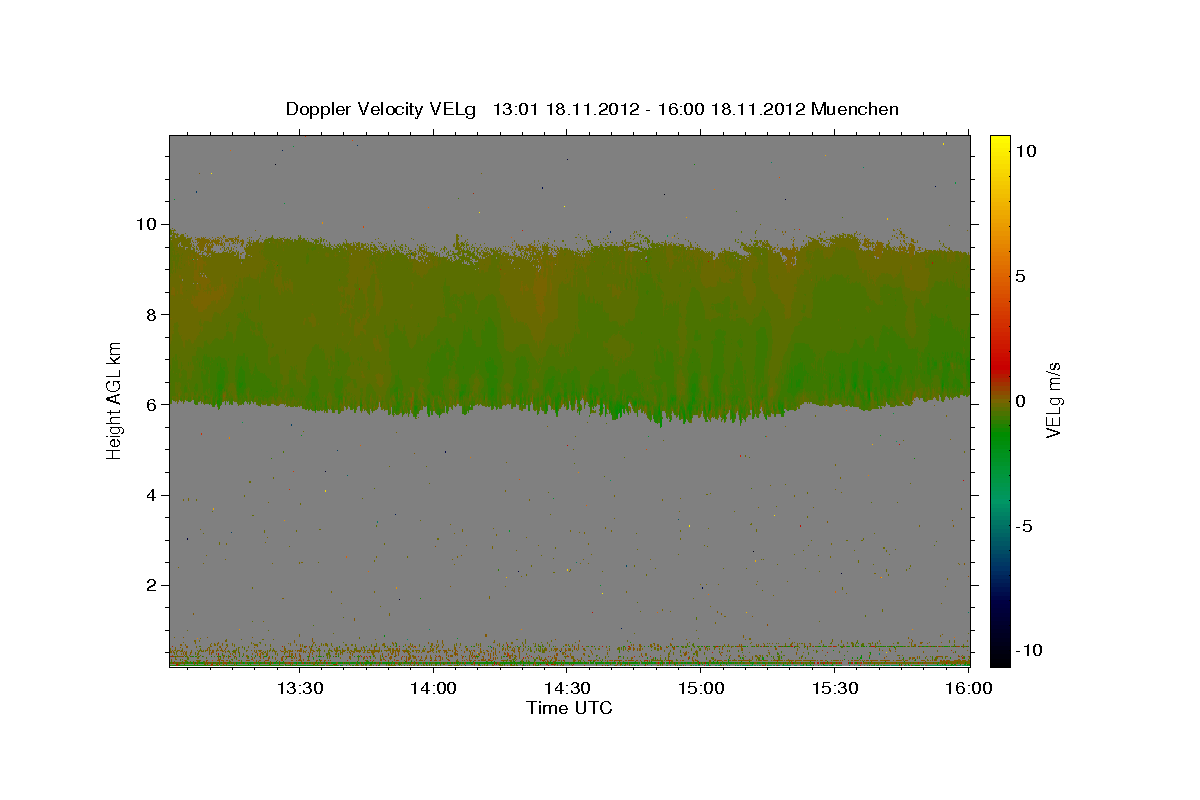Click the 15:00 time tick label
The image size is (1200, 800).
[x=702, y=688]
